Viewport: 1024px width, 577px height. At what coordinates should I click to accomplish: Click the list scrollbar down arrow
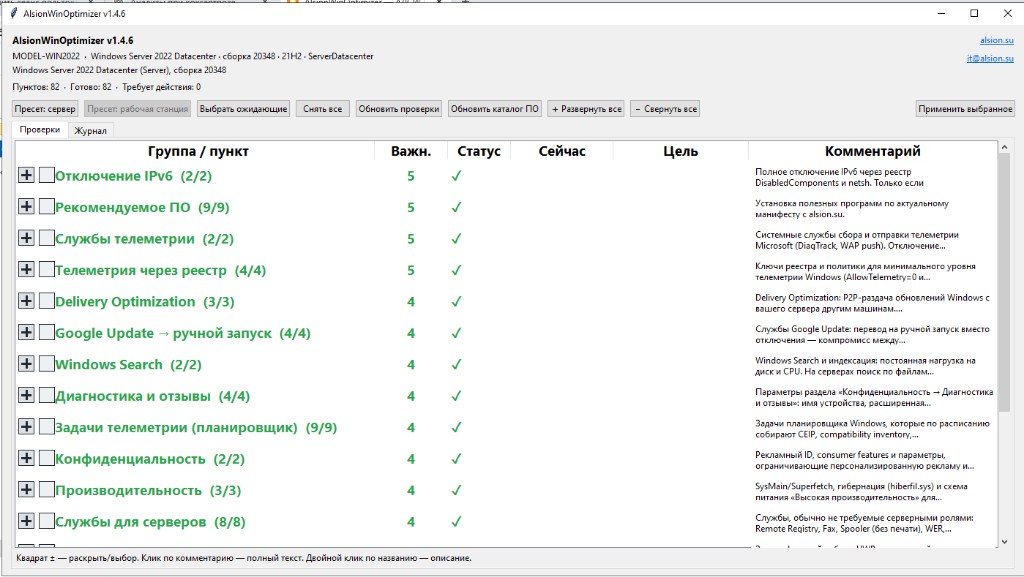(1004, 541)
